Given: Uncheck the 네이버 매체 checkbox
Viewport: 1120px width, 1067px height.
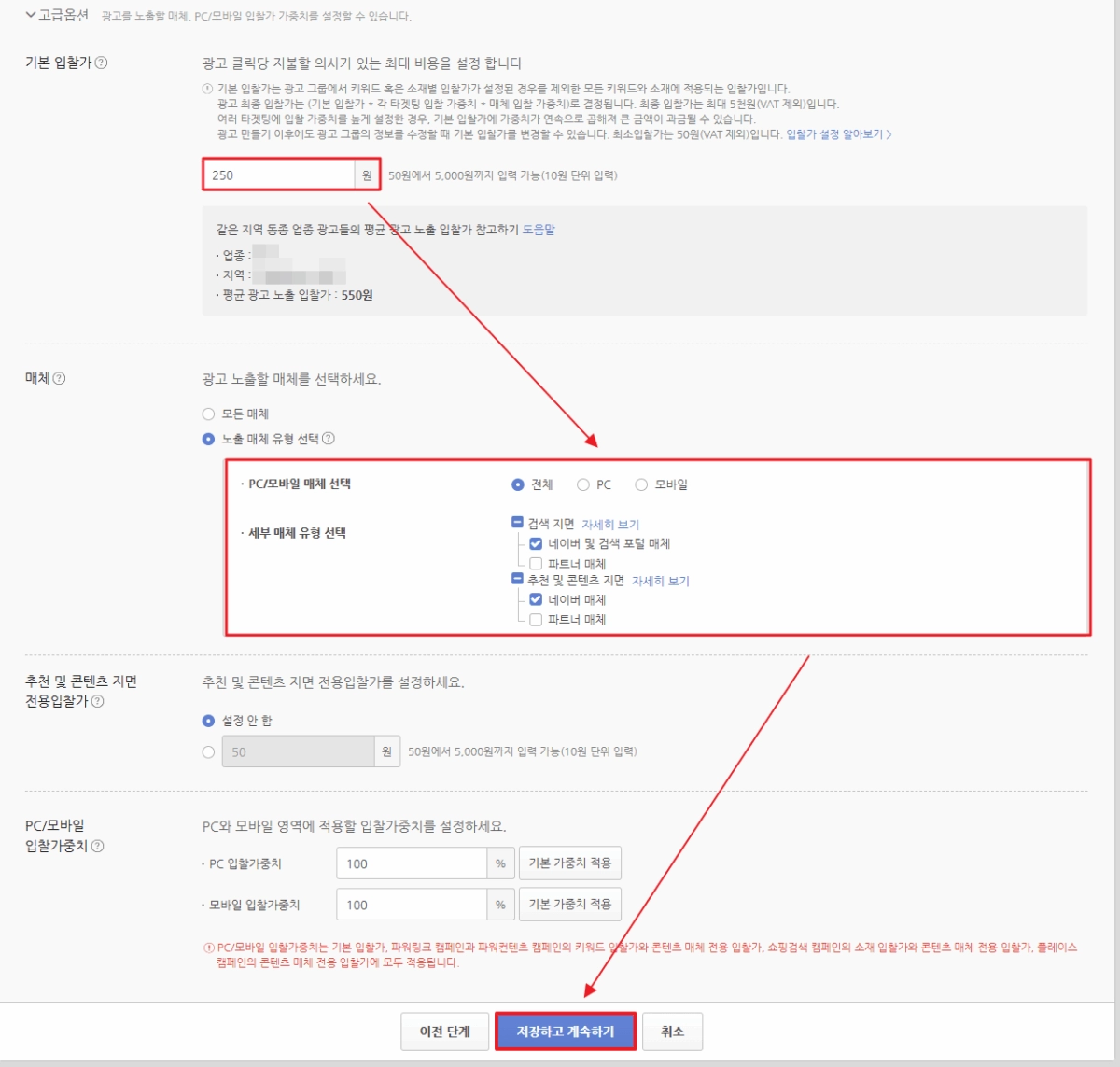Looking at the screenshot, I should pyautogui.click(x=535, y=600).
